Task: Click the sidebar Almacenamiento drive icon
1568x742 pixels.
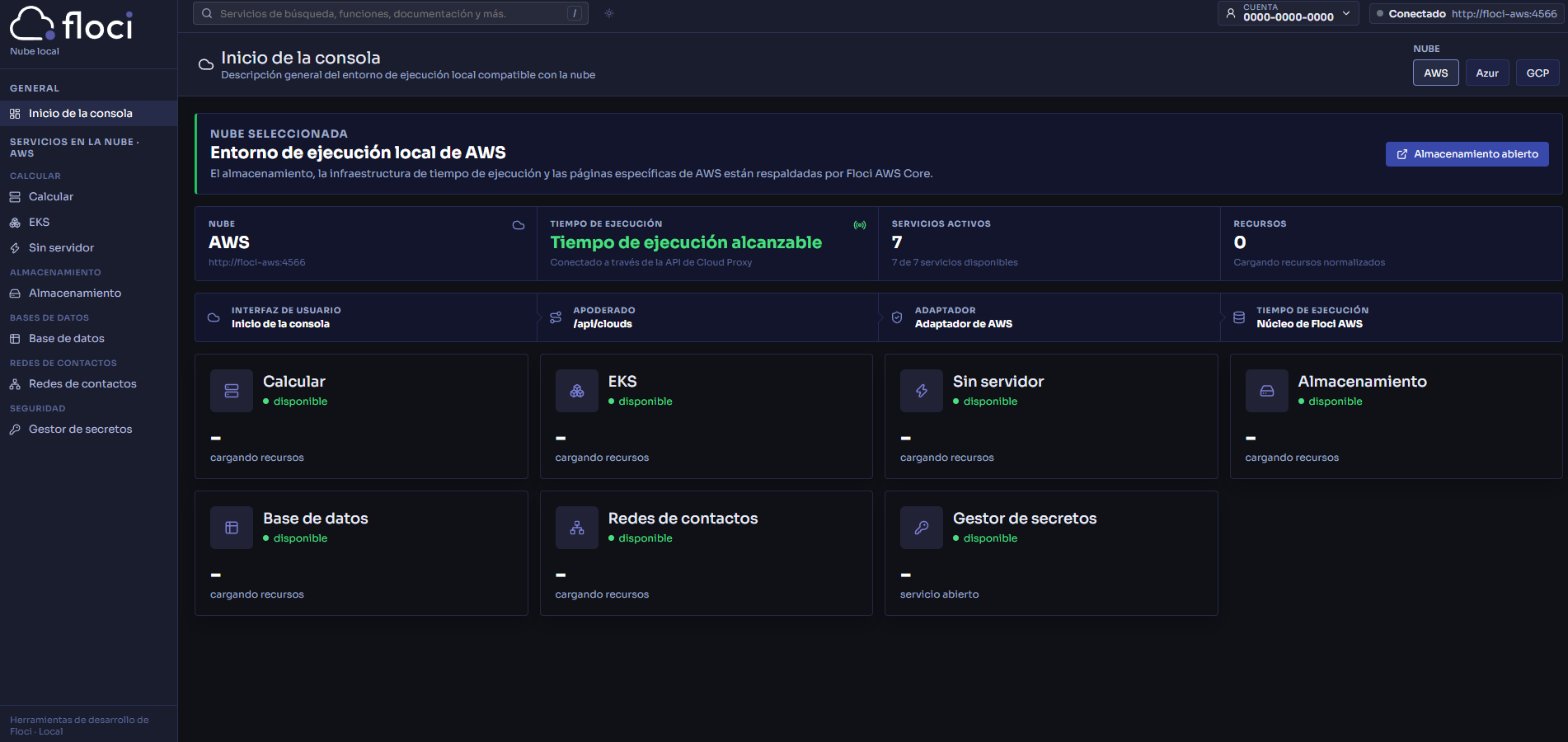Action: click(15, 294)
